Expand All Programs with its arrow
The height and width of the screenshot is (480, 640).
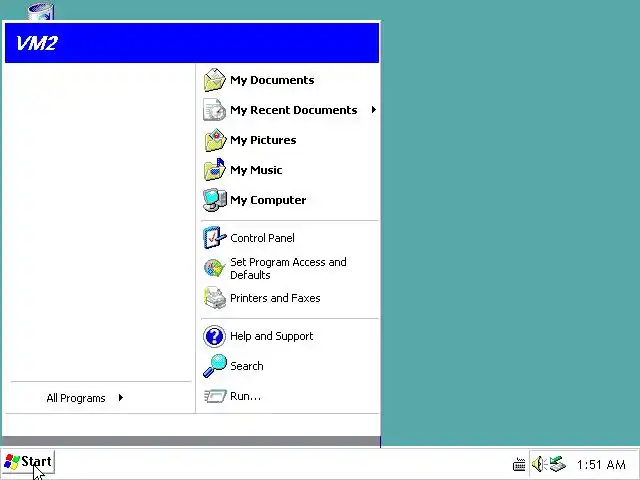click(121, 398)
